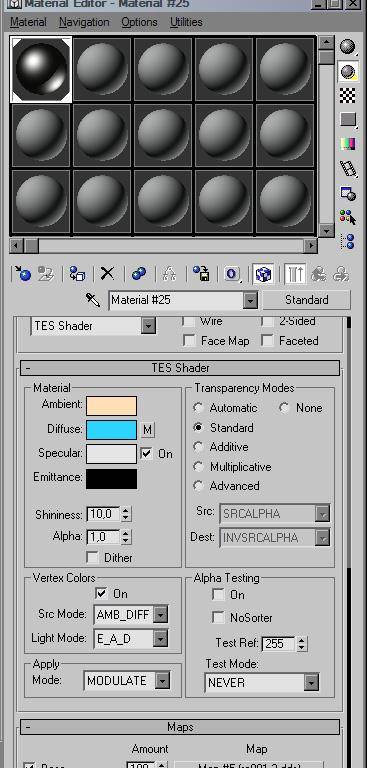Uncheck Vertex Colors On checkbox
Image resolution: width=367 pixels, height=768 pixels.
tap(101, 594)
